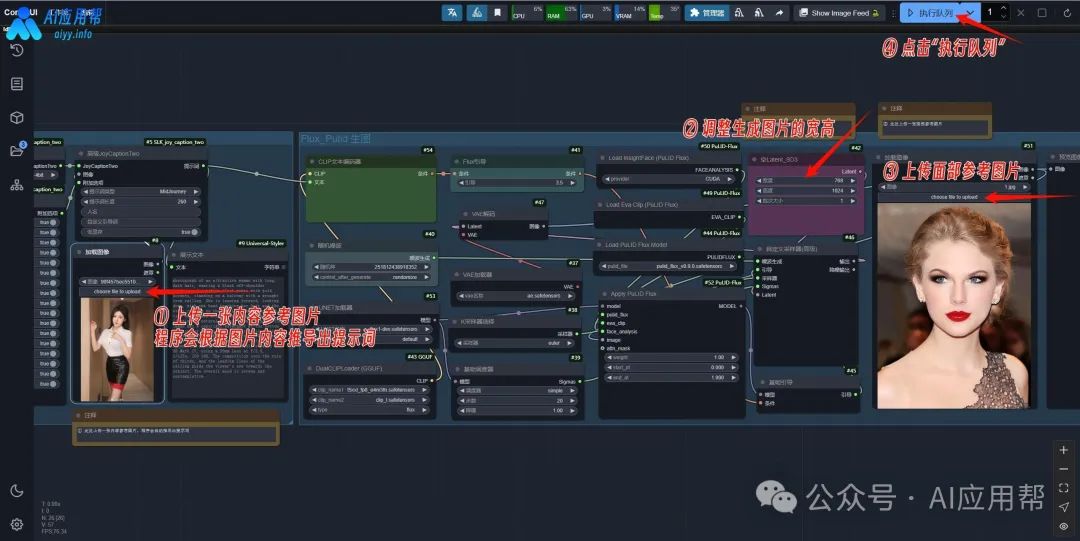Click the width value 768 in Latent node

coord(805,181)
